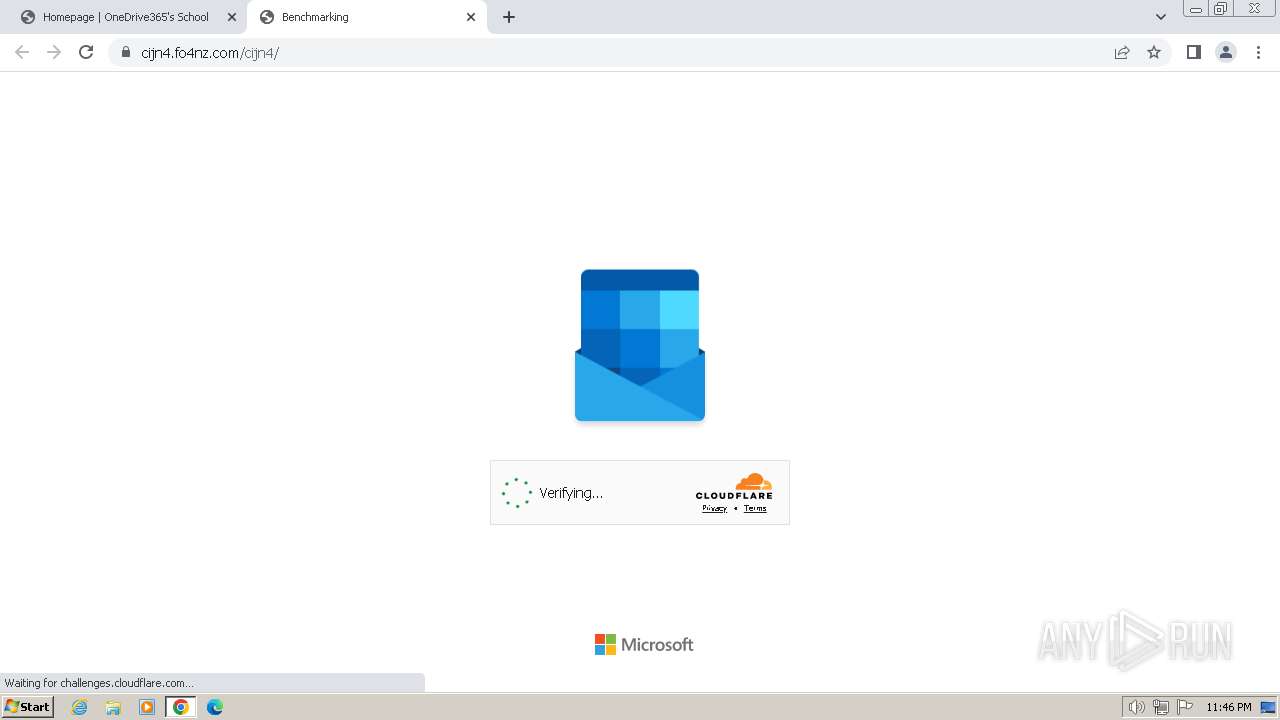This screenshot has width=1280, height=720.
Task: Open the Action Center flag icon
Action: click(1185, 707)
